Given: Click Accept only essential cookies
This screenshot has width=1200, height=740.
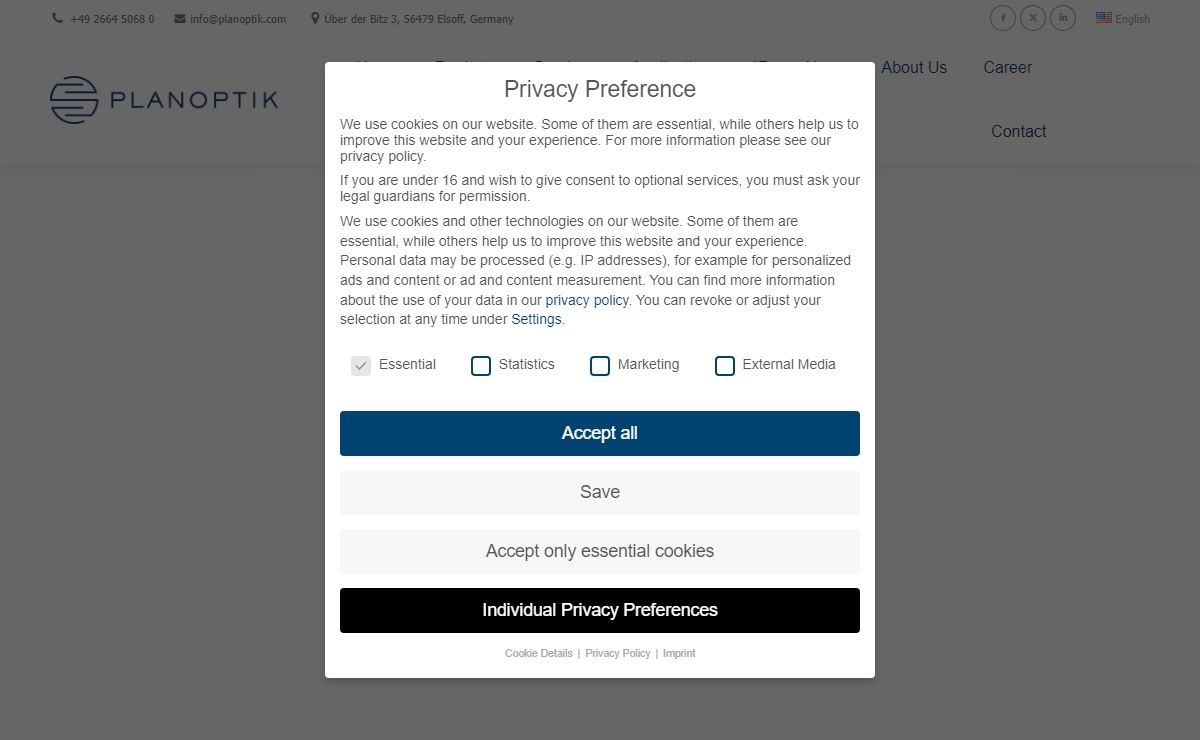Looking at the screenshot, I should (600, 551).
